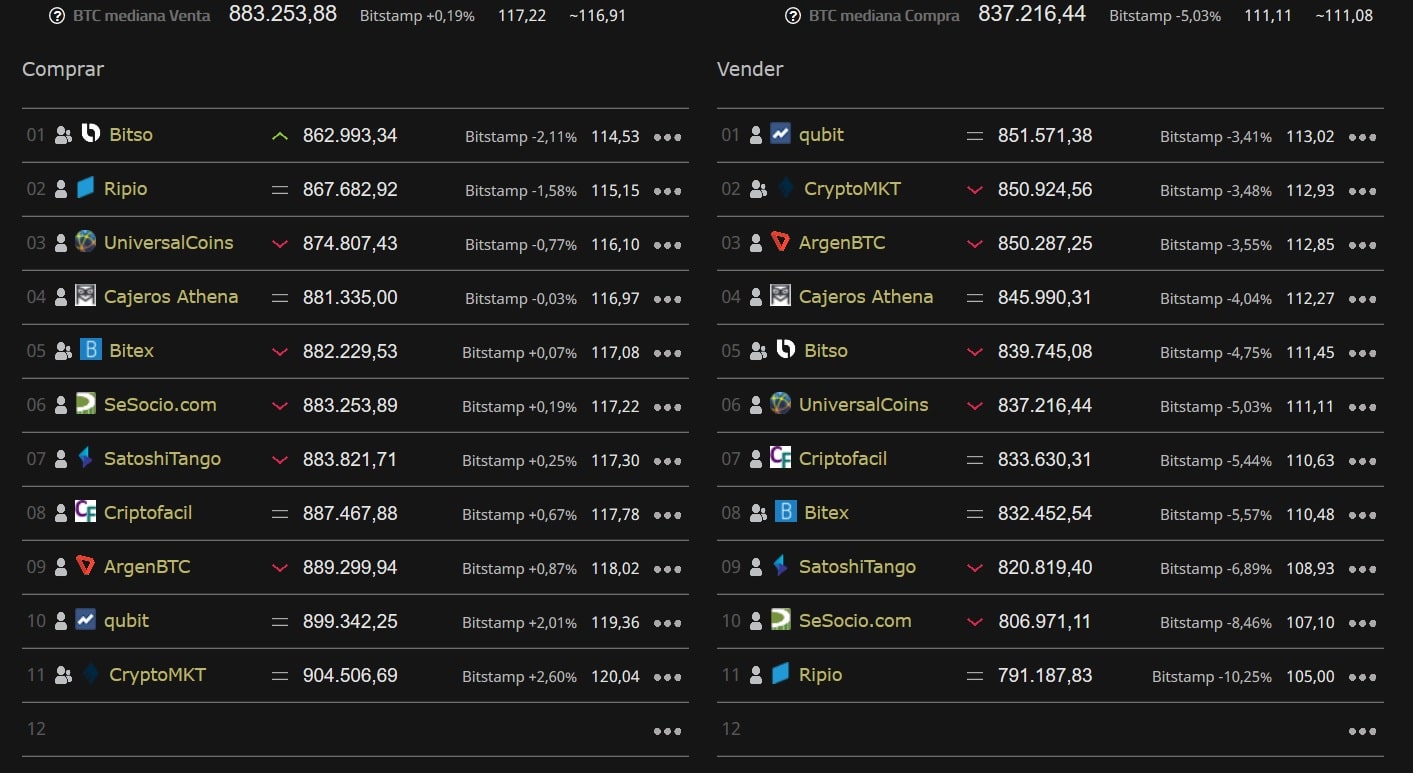Click the value 120,04 in CryptoMKT row
The height and width of the screenshot is (773, 1413).
615,677
